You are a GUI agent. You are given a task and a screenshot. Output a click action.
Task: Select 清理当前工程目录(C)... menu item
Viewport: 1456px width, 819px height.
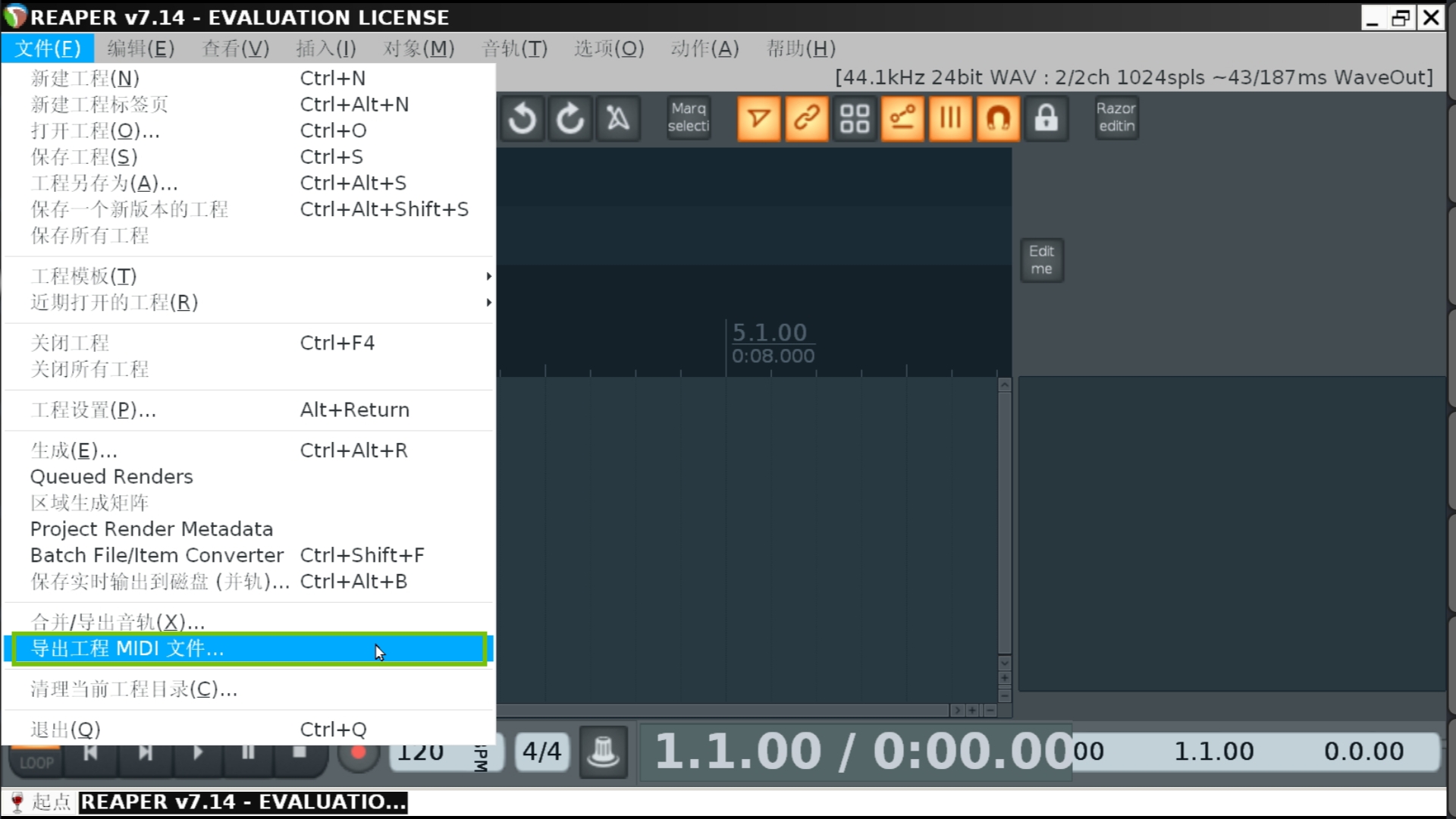[x=249, y=689]
